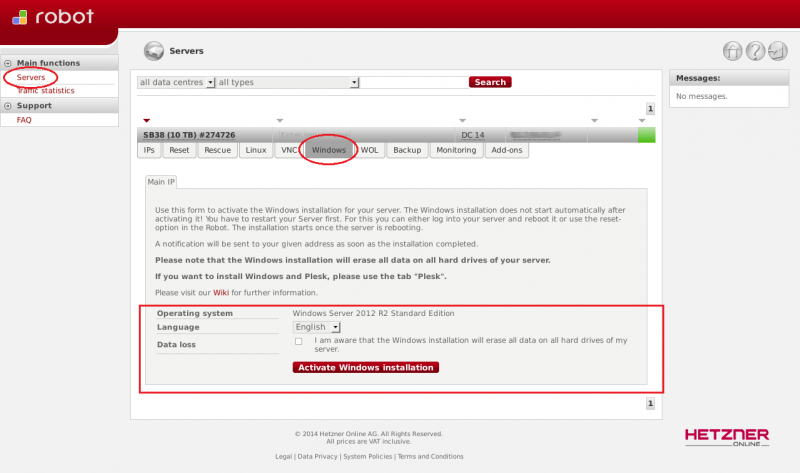Switch to the Backup tab
Screen dimensions: 800x473
[407, 150]
